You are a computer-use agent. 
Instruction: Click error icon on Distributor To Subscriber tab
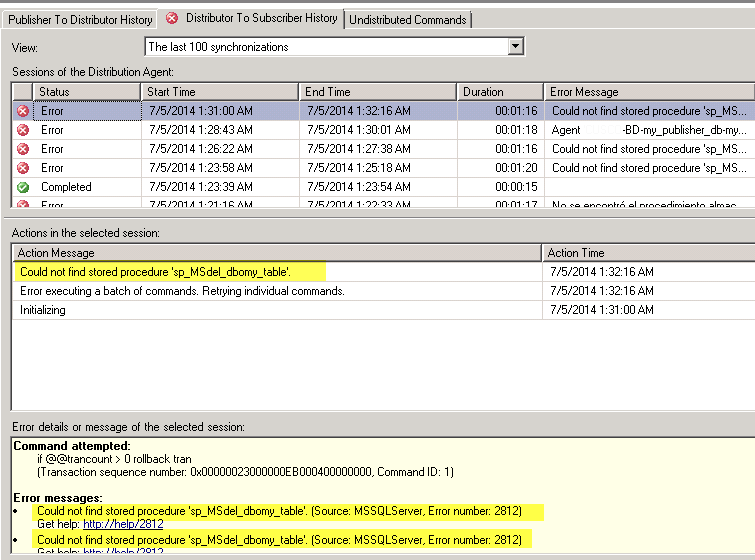coord(171,18)
